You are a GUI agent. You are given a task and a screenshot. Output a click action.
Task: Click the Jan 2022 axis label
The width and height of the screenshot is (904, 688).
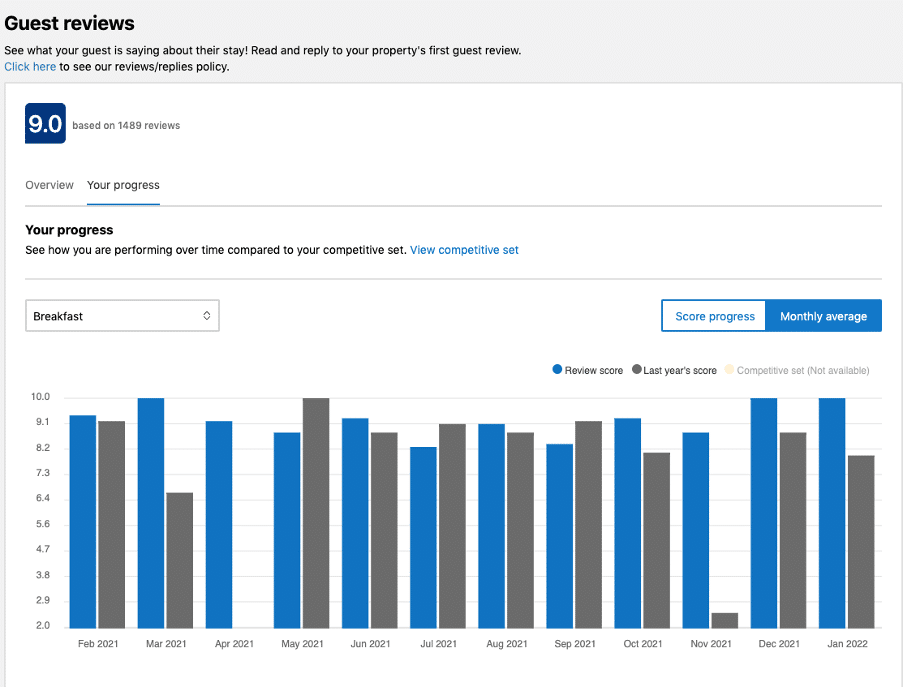(847, 644)
